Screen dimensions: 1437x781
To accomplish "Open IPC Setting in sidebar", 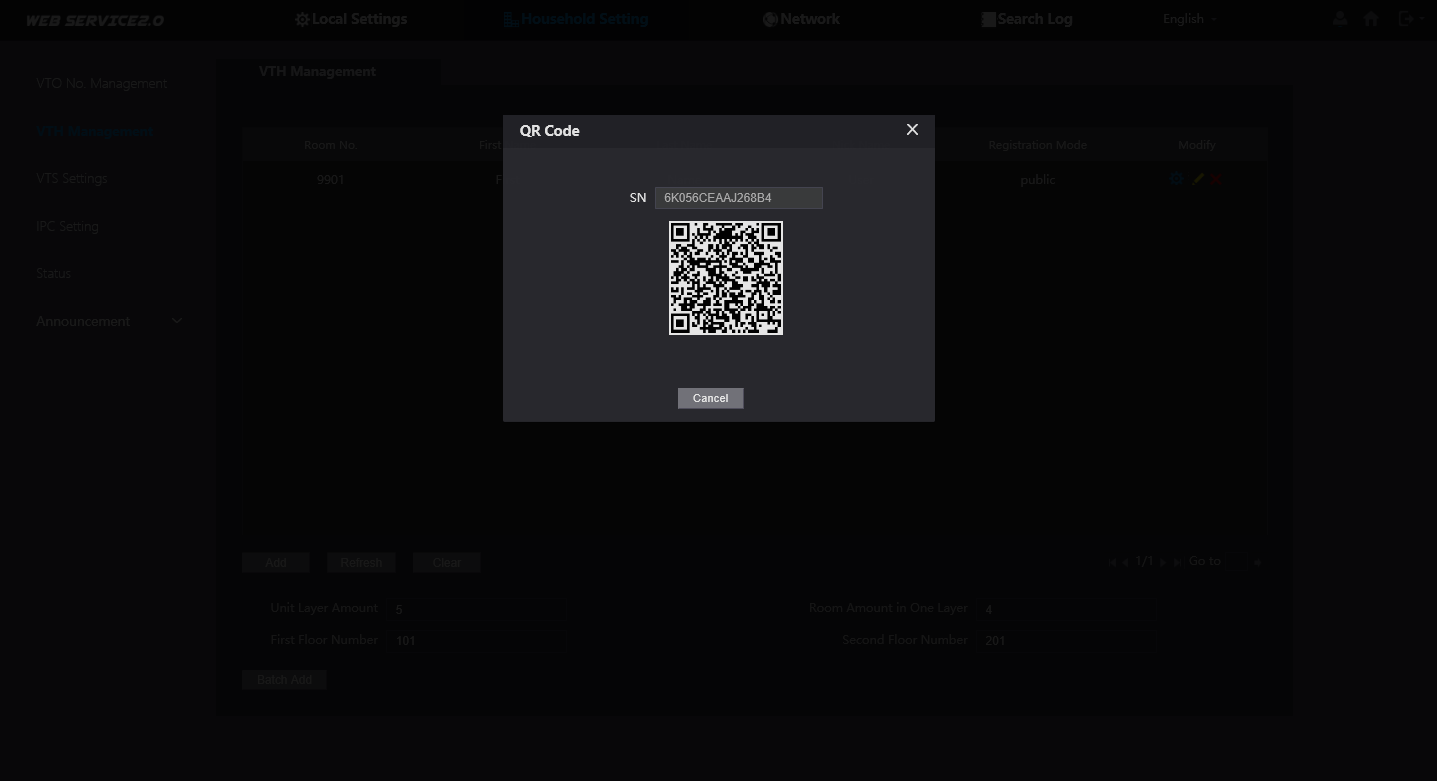I will [x=67, y=226].
